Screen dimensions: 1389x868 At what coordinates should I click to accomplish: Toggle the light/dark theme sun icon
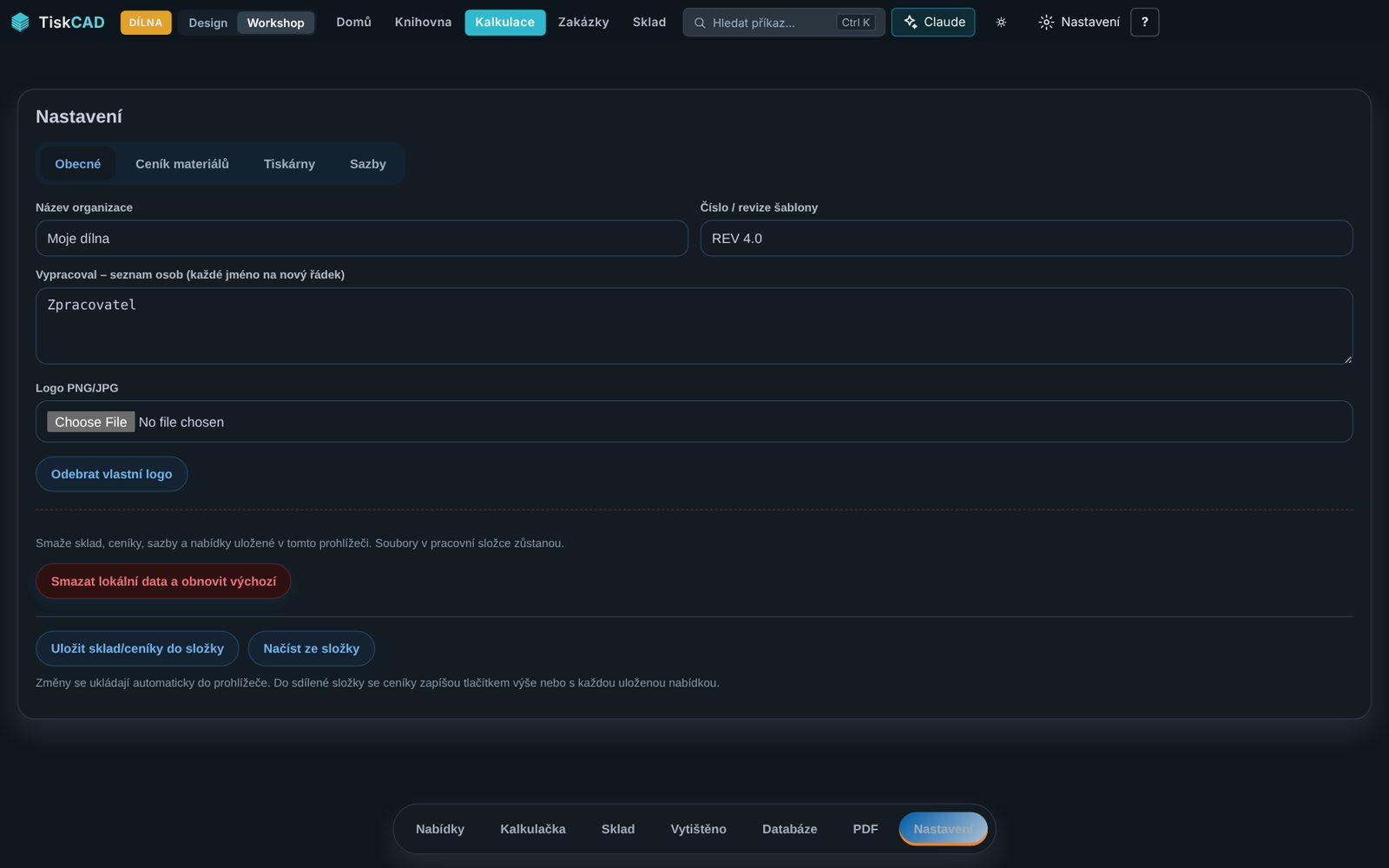click(1001, 23)
